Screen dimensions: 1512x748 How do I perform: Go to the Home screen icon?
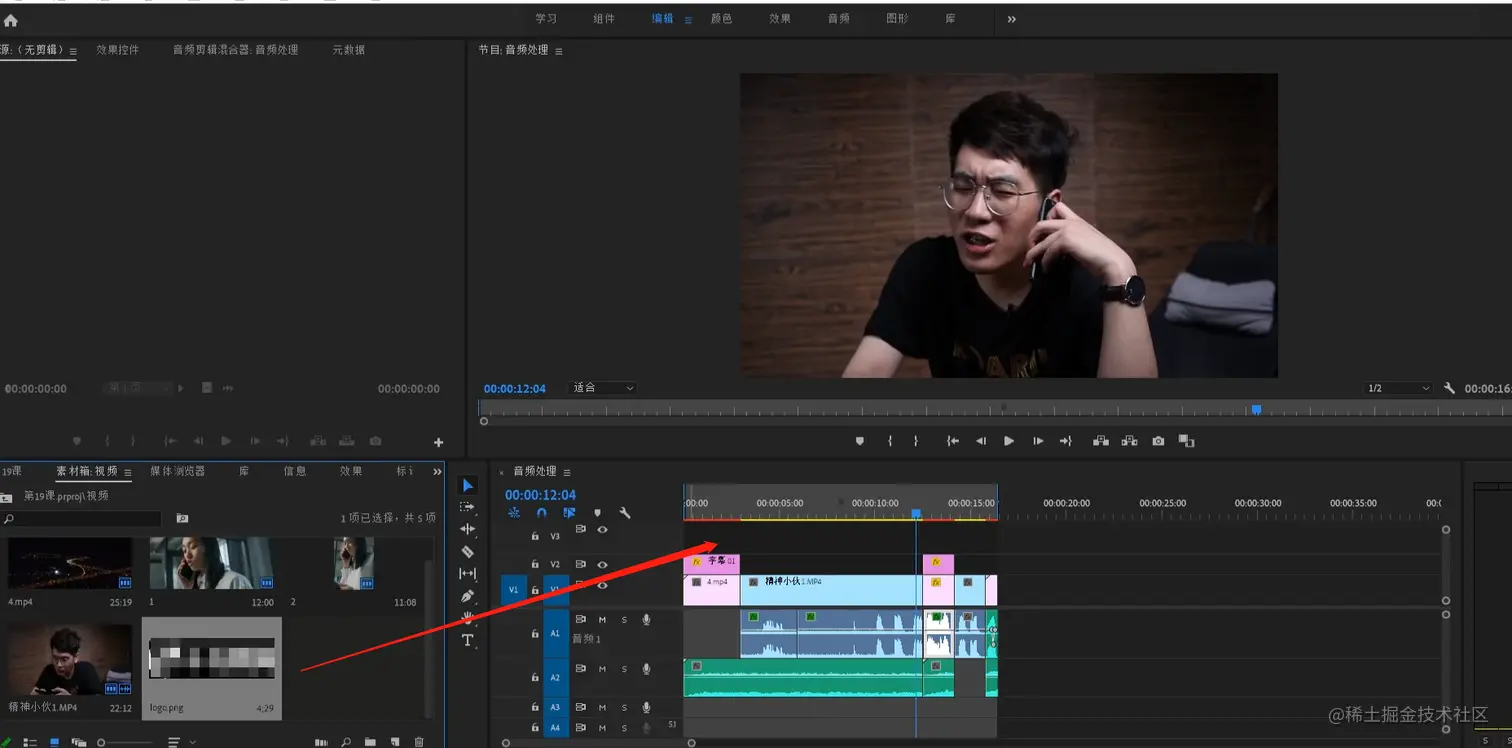[x=11, y=20]
